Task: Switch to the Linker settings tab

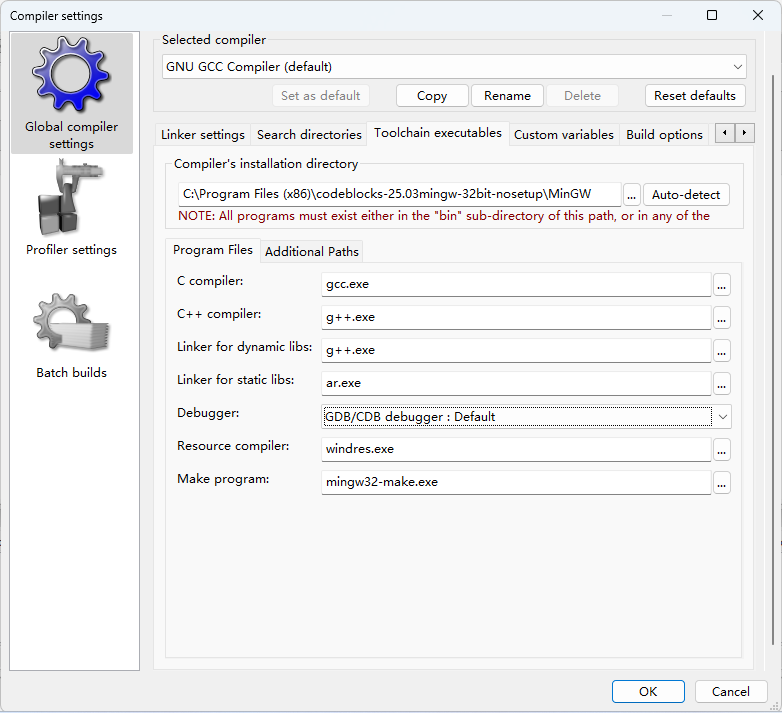Action: coord(202,135)
